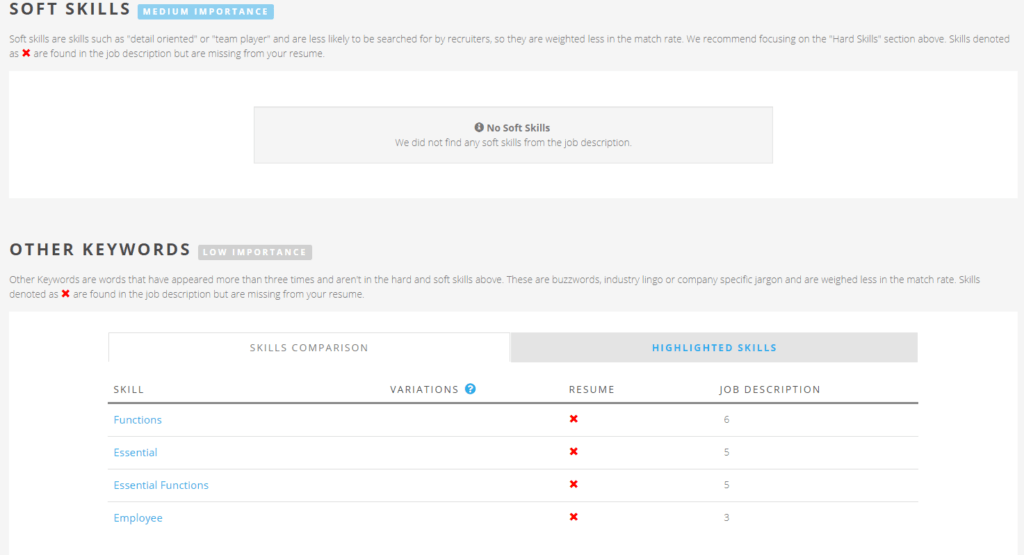Select count 6 in Functions row
The width and height of the screenshot is (1024, 555).
pos(726,419)
